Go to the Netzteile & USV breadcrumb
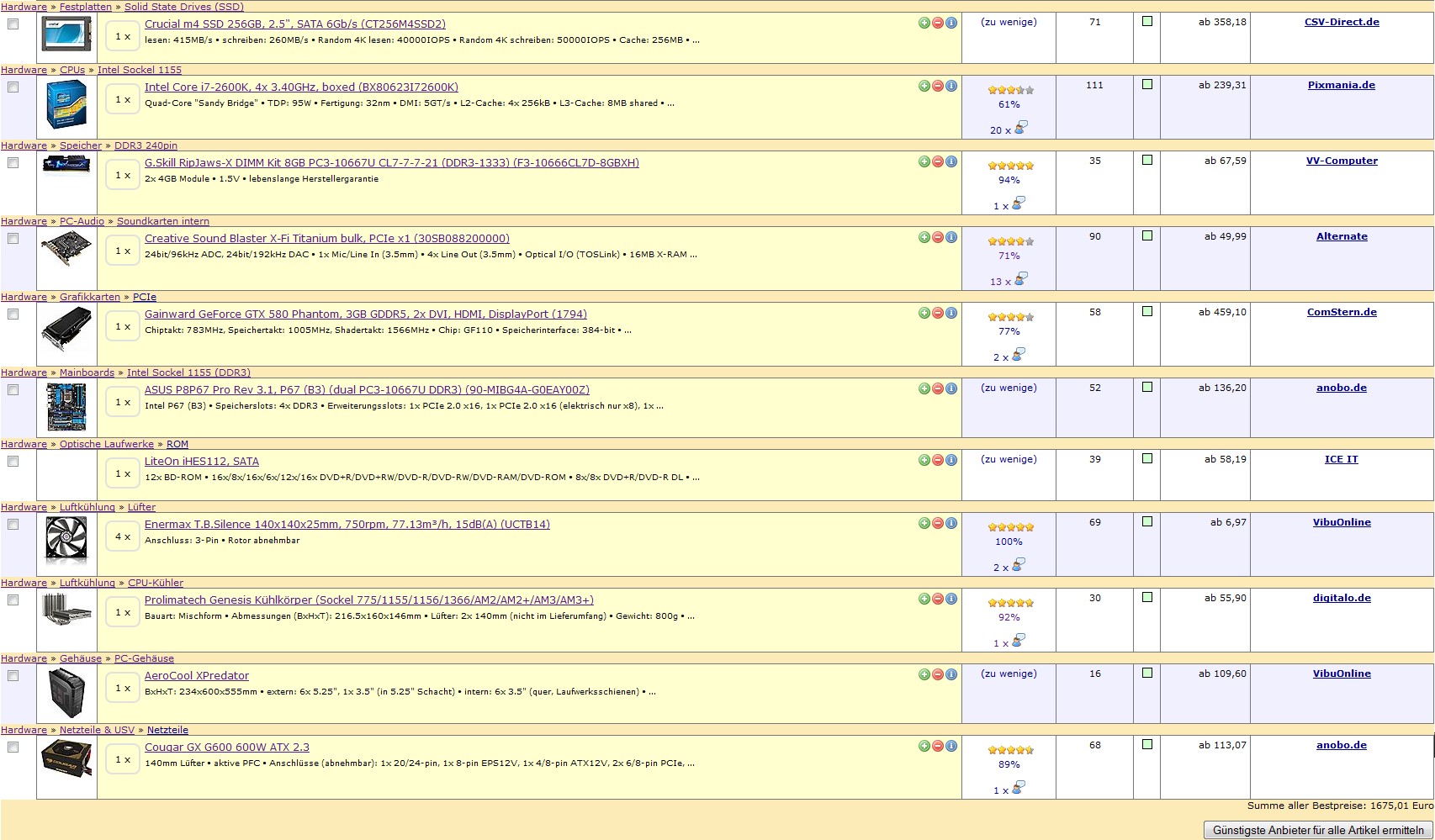The width and height of the screenshot is (1435, 840). click(97, 730)
